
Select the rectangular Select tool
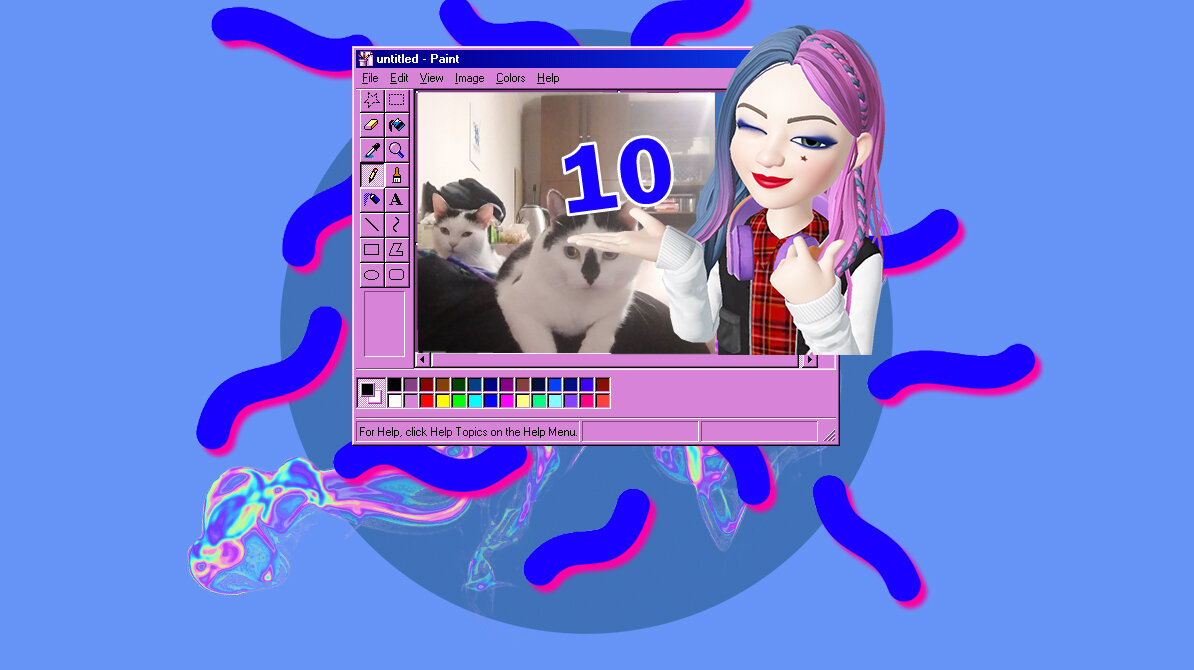click(397, 100)
